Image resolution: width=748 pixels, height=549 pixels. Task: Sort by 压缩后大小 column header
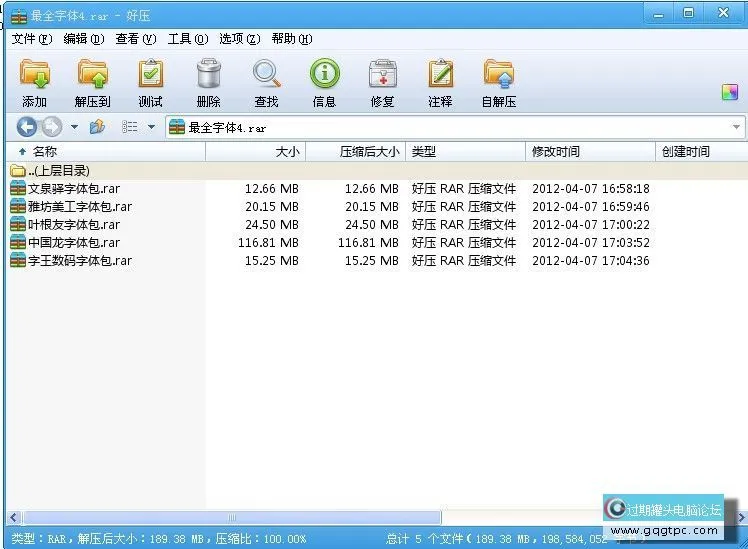click(355, 152)
